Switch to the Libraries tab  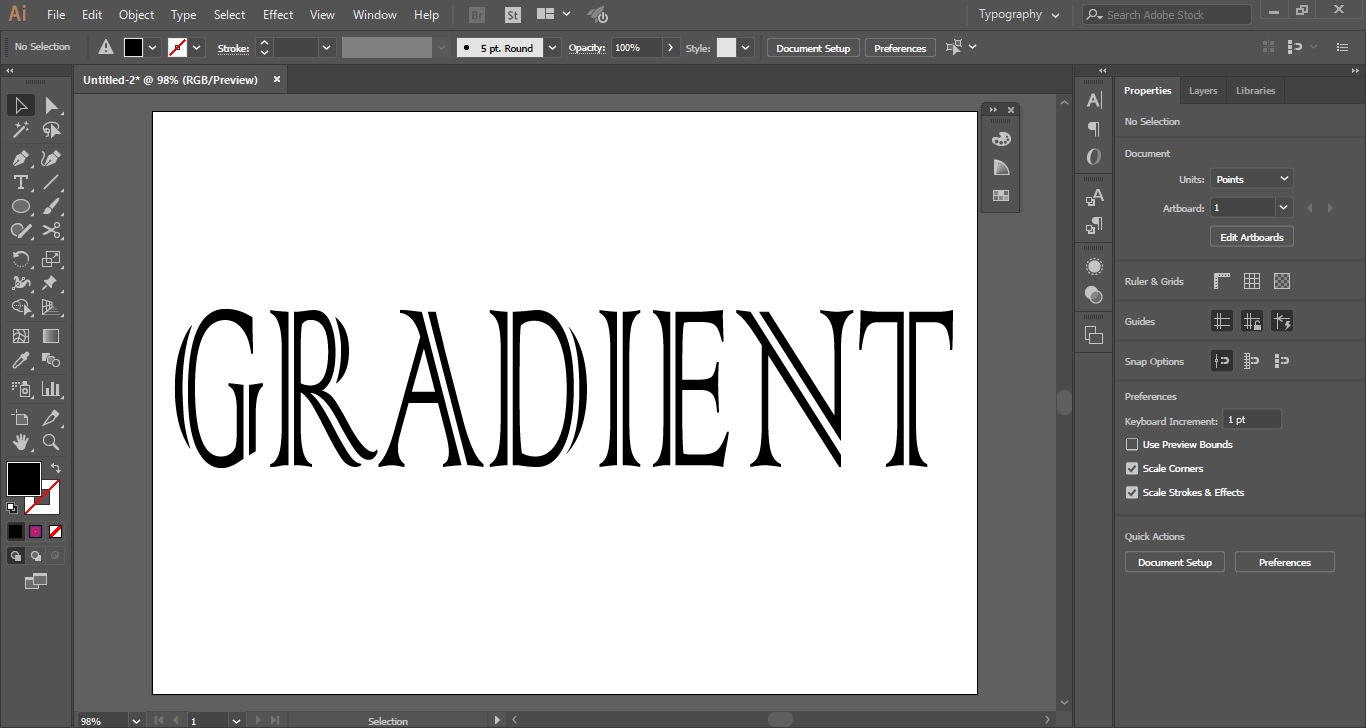click(x=1255, y=91)
